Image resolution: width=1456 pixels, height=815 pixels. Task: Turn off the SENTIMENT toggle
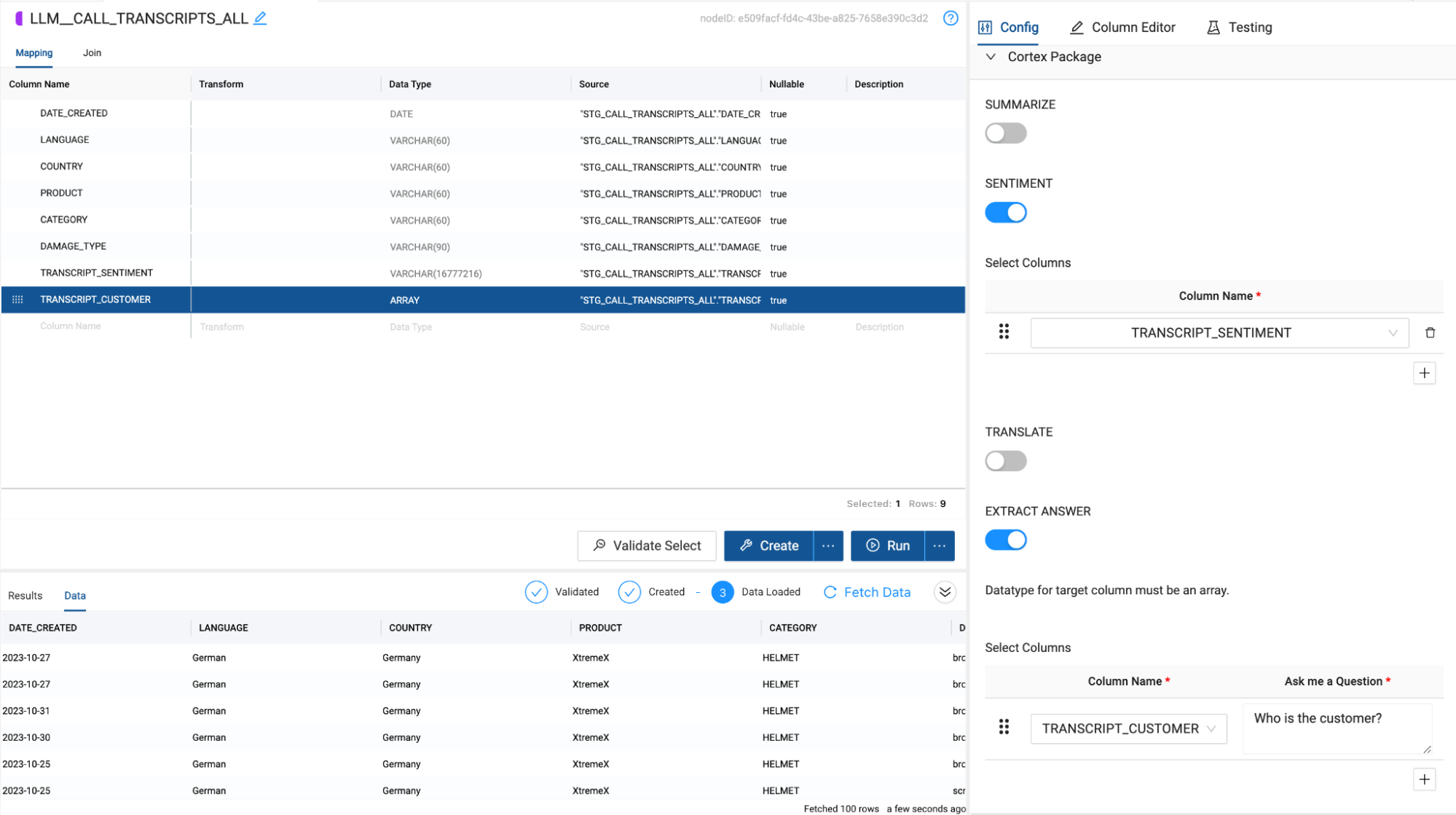point(1005,213)
